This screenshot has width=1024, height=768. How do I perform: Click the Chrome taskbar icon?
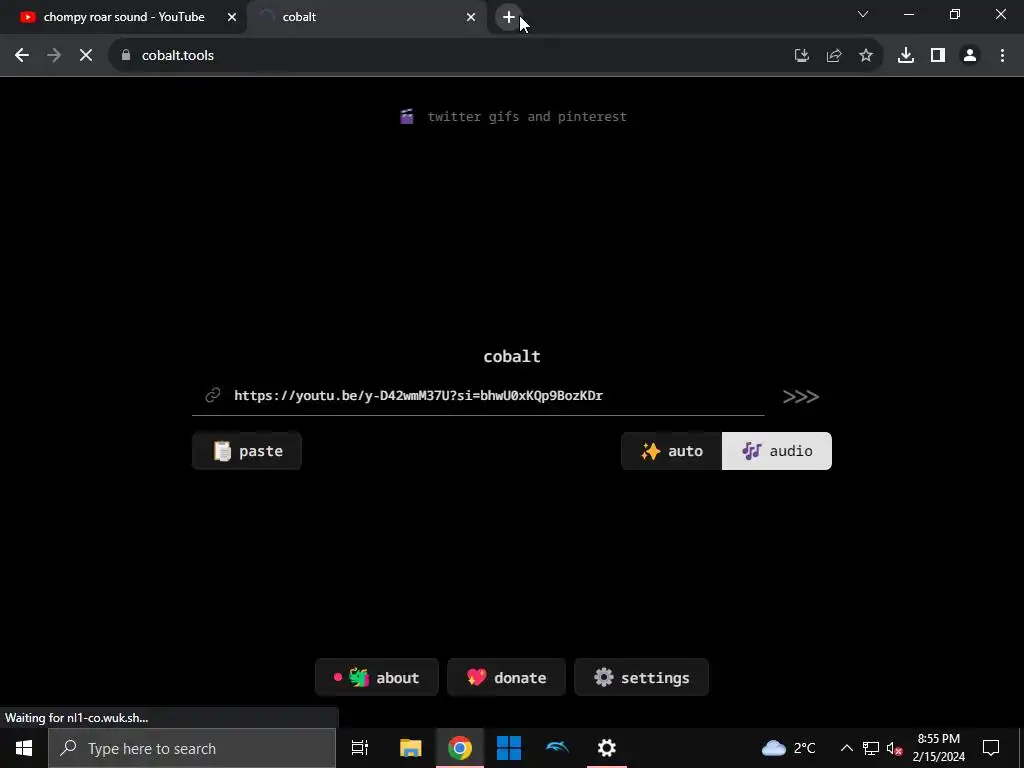[x=460, y=748]
